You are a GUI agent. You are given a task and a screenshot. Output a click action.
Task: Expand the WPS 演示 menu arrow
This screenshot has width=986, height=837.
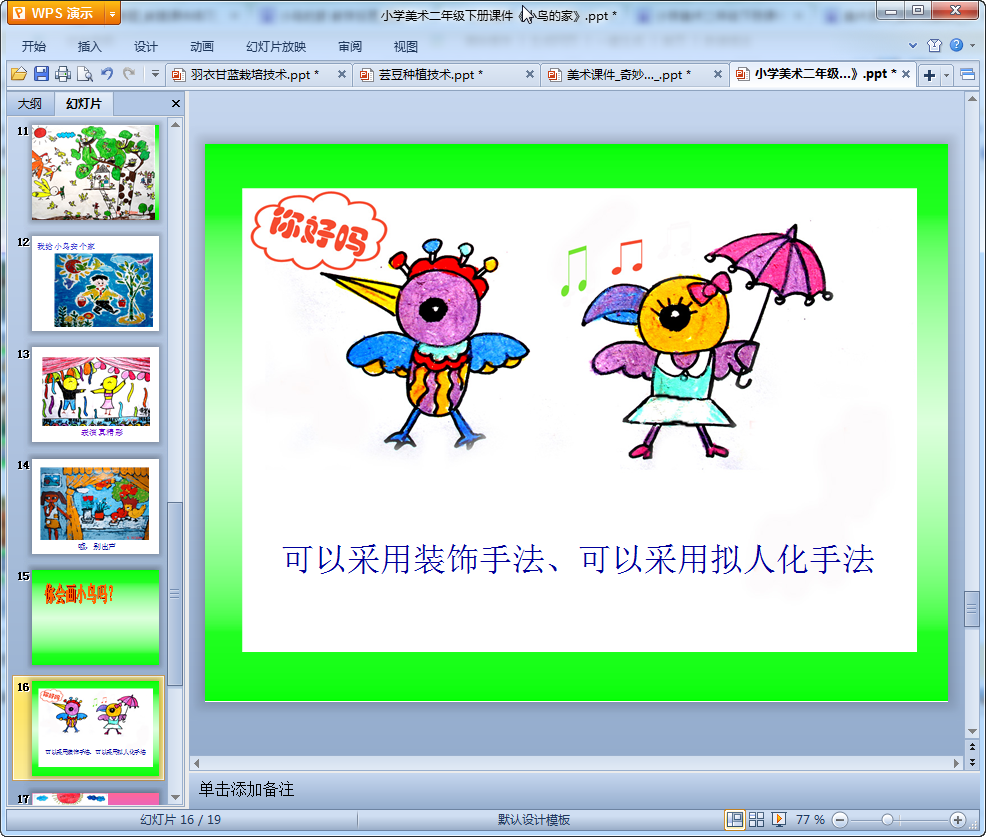pos(113,13)
